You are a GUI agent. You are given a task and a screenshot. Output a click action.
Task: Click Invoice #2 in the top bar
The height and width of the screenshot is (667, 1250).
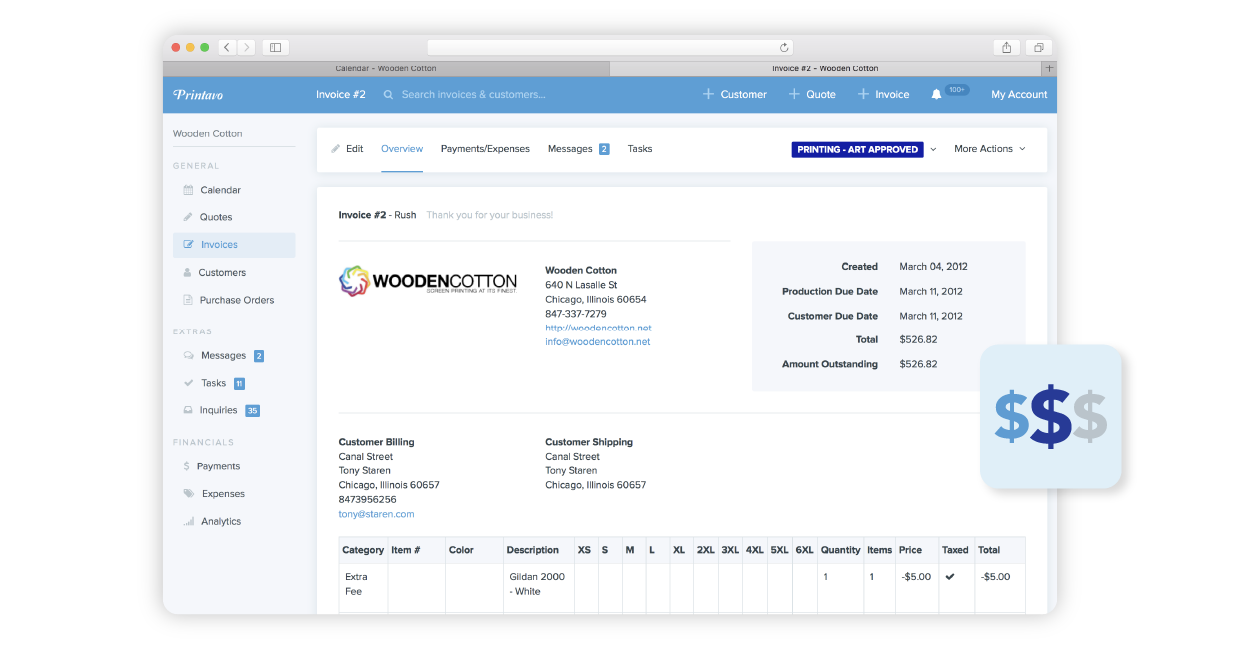pyautogui.click(x=341, y=94)
